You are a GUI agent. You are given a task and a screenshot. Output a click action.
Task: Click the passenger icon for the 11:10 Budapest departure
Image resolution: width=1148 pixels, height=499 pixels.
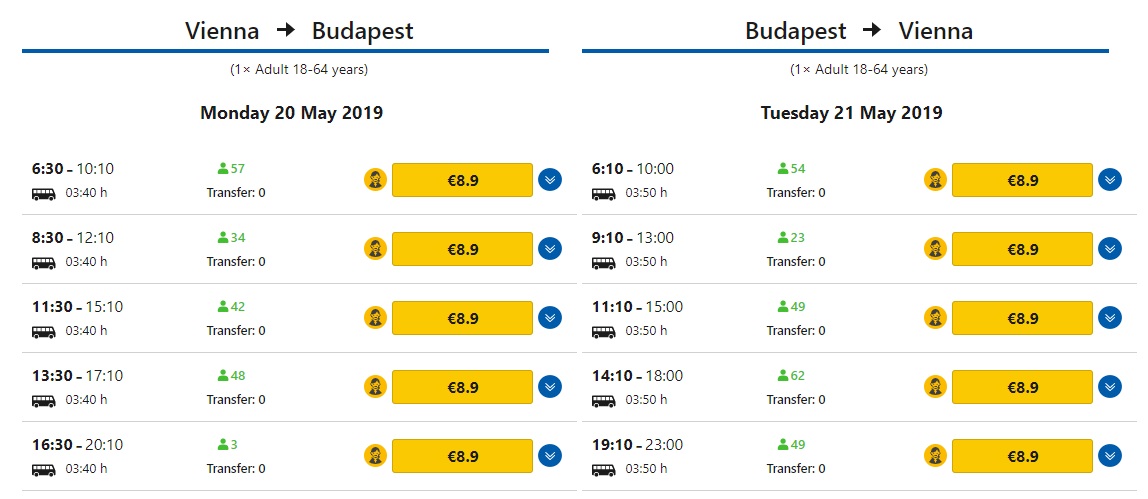point(935,318)
